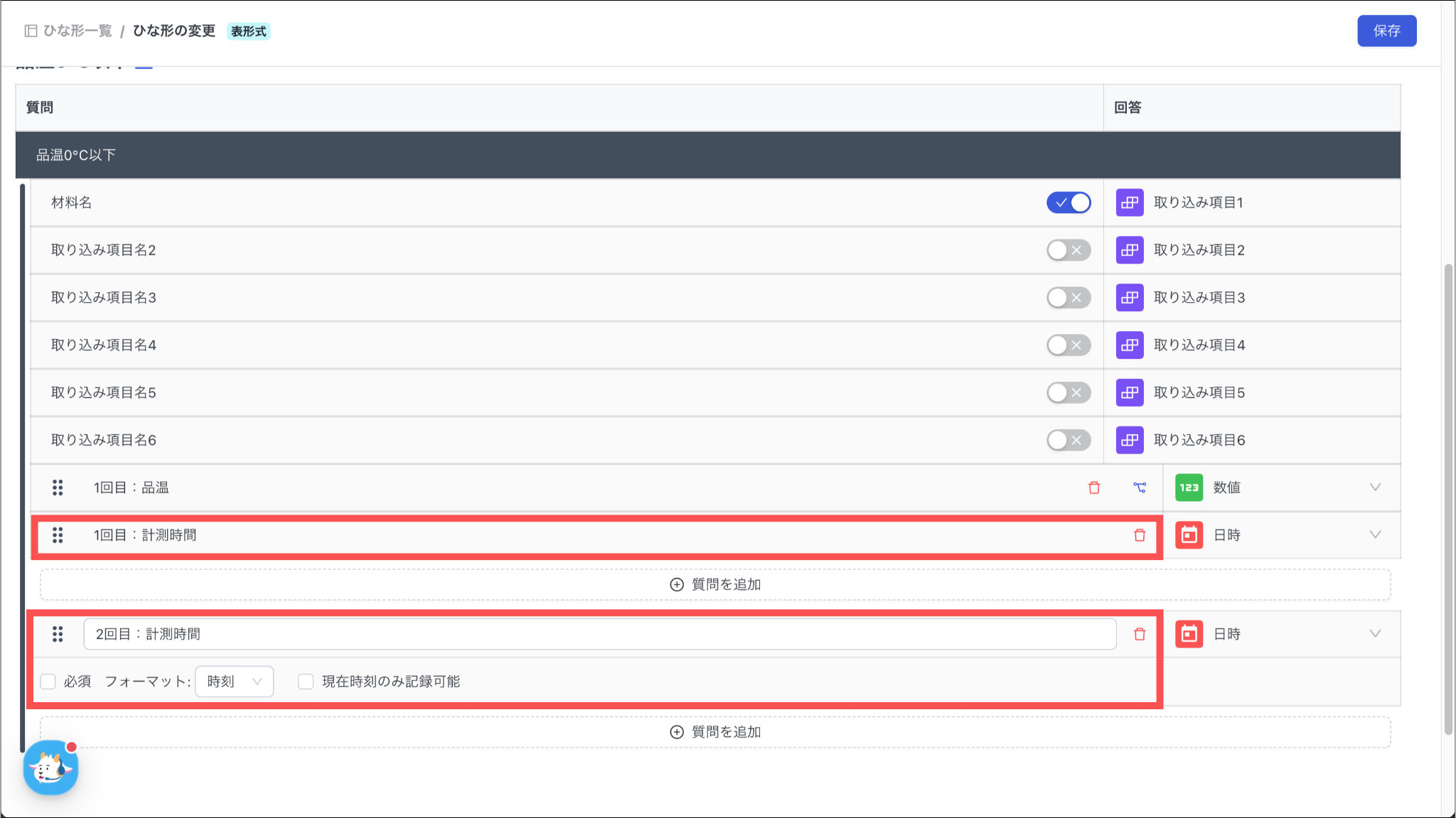The height and width of the screenshot is (818, 1456).
Task: Click the purple 取り込み項目1 import icon
Action: coord(1130,203)
